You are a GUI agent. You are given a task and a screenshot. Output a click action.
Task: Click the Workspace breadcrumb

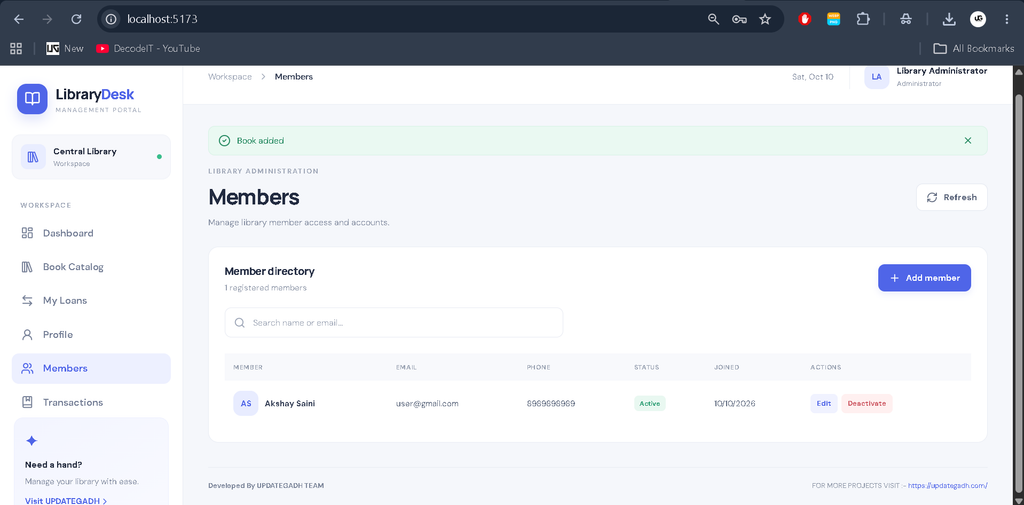230,76
